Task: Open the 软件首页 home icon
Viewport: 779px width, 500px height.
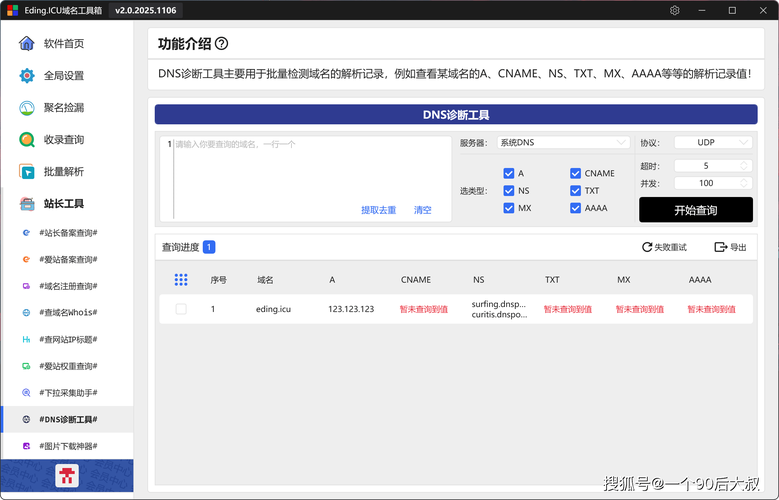Action: 27,43
